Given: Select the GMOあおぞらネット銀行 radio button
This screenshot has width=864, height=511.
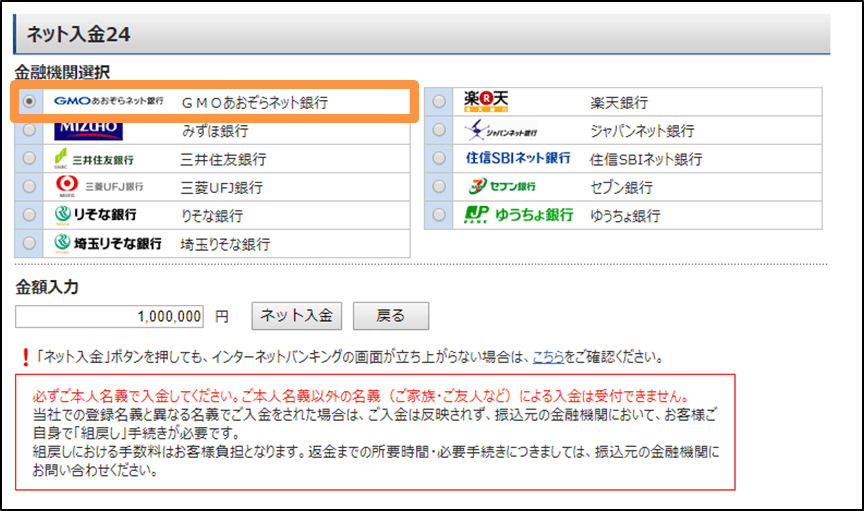Looking at the screenshot, I should pyautogui.click(x=29, y=101).
